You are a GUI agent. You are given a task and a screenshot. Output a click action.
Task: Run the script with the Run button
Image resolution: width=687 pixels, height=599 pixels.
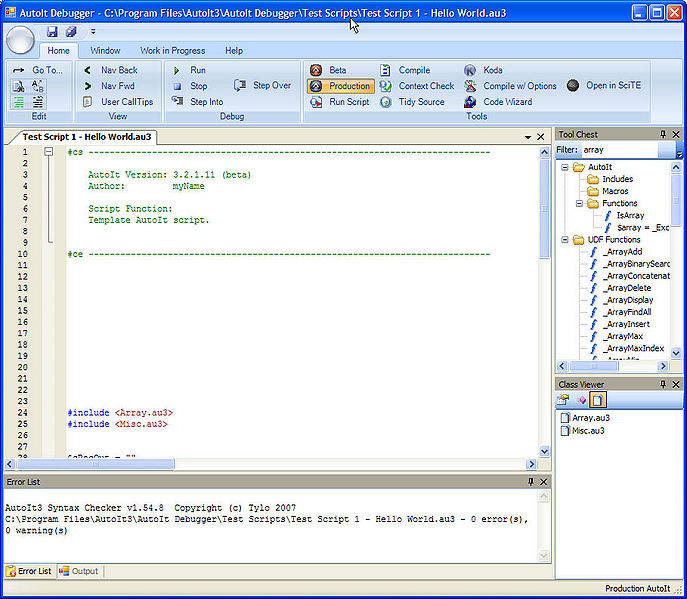189,70
